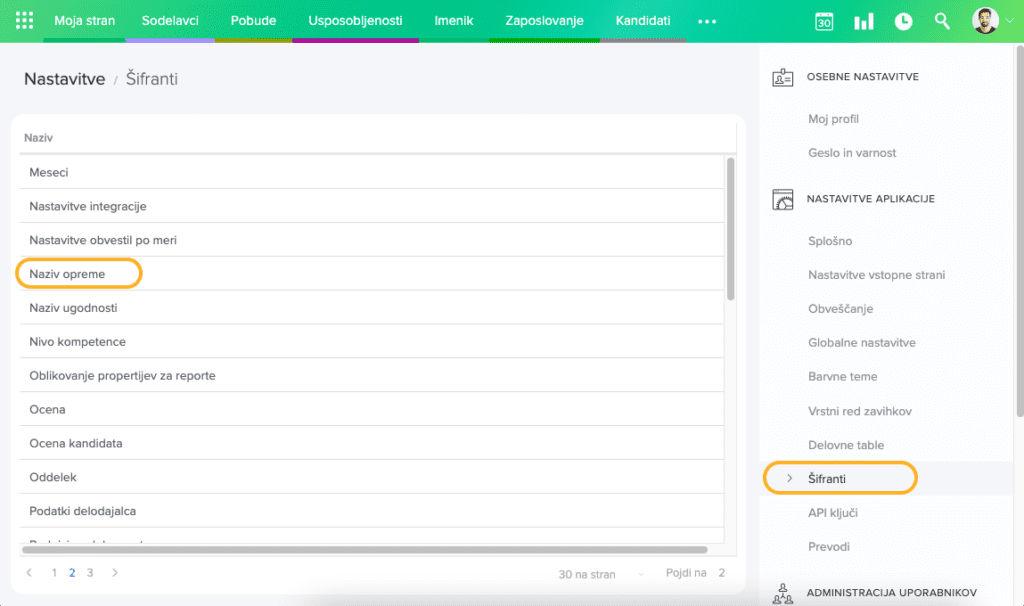Viewport: 1024px width, 606px height.
Task: Click the search magnifier icon
Action: [x=942, y=21]
